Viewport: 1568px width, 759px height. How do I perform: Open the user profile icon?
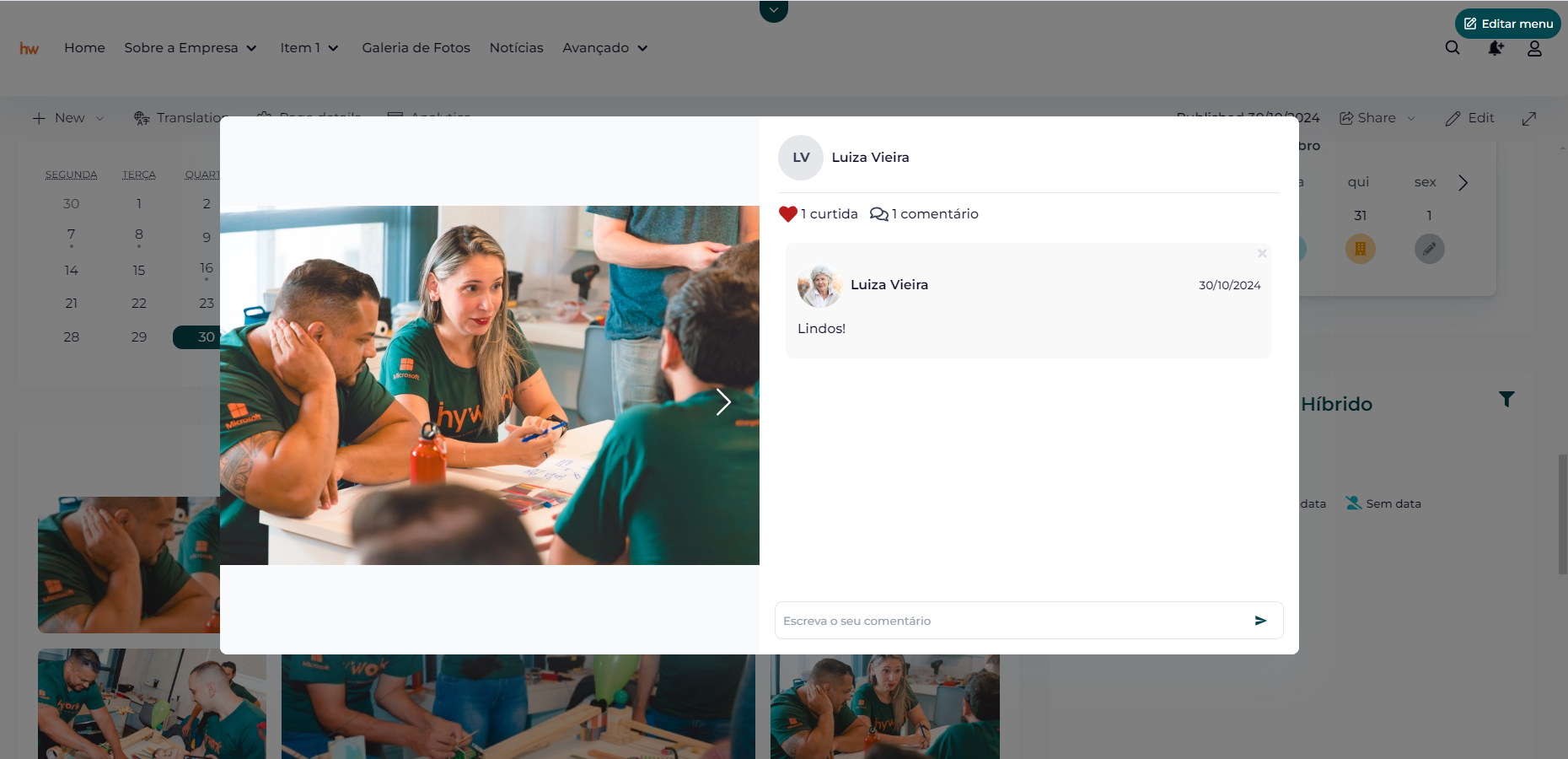(1534, 48)
